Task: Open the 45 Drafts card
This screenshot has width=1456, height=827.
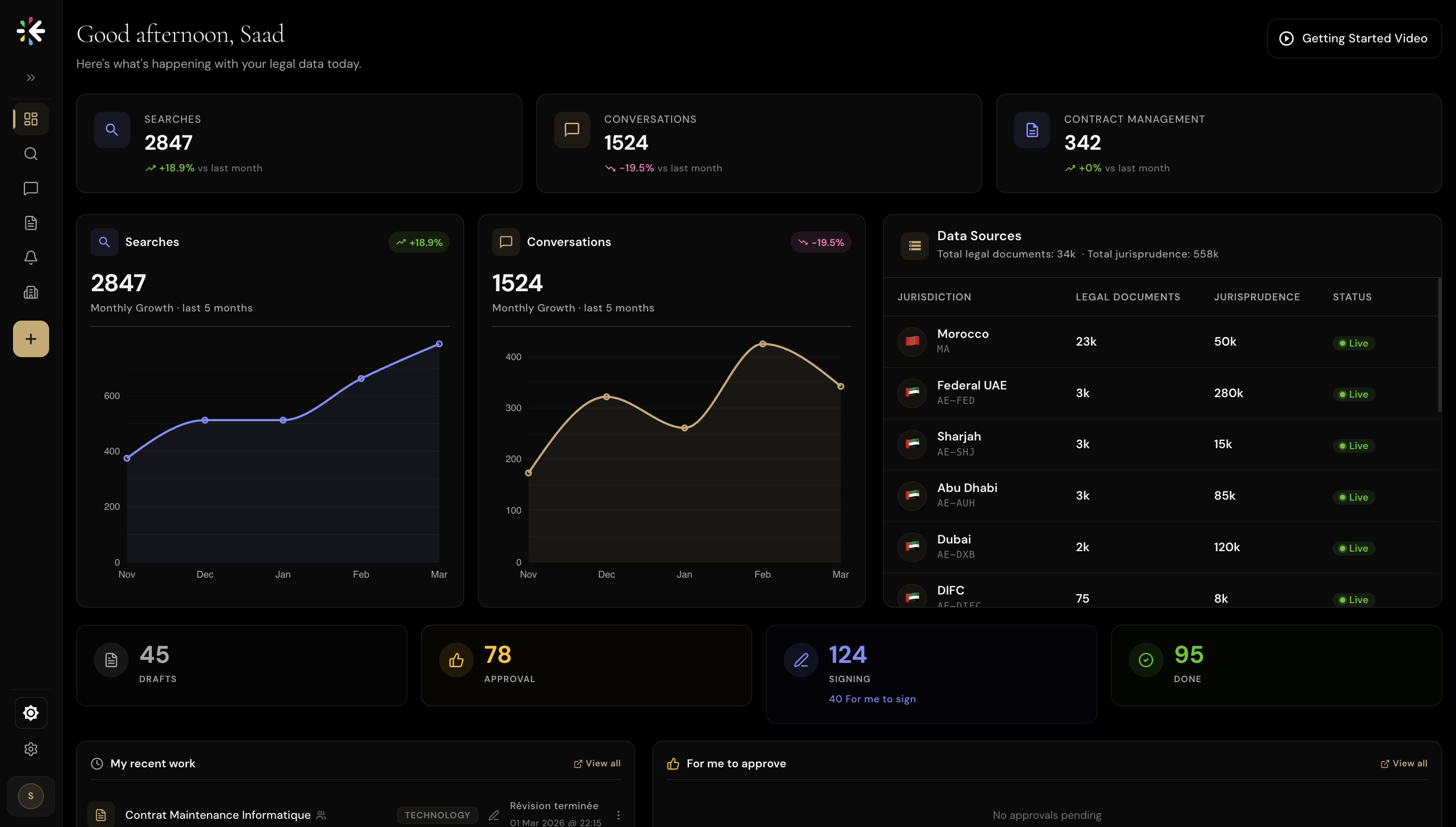Action: pyautogui.click(x=241, y=666)
